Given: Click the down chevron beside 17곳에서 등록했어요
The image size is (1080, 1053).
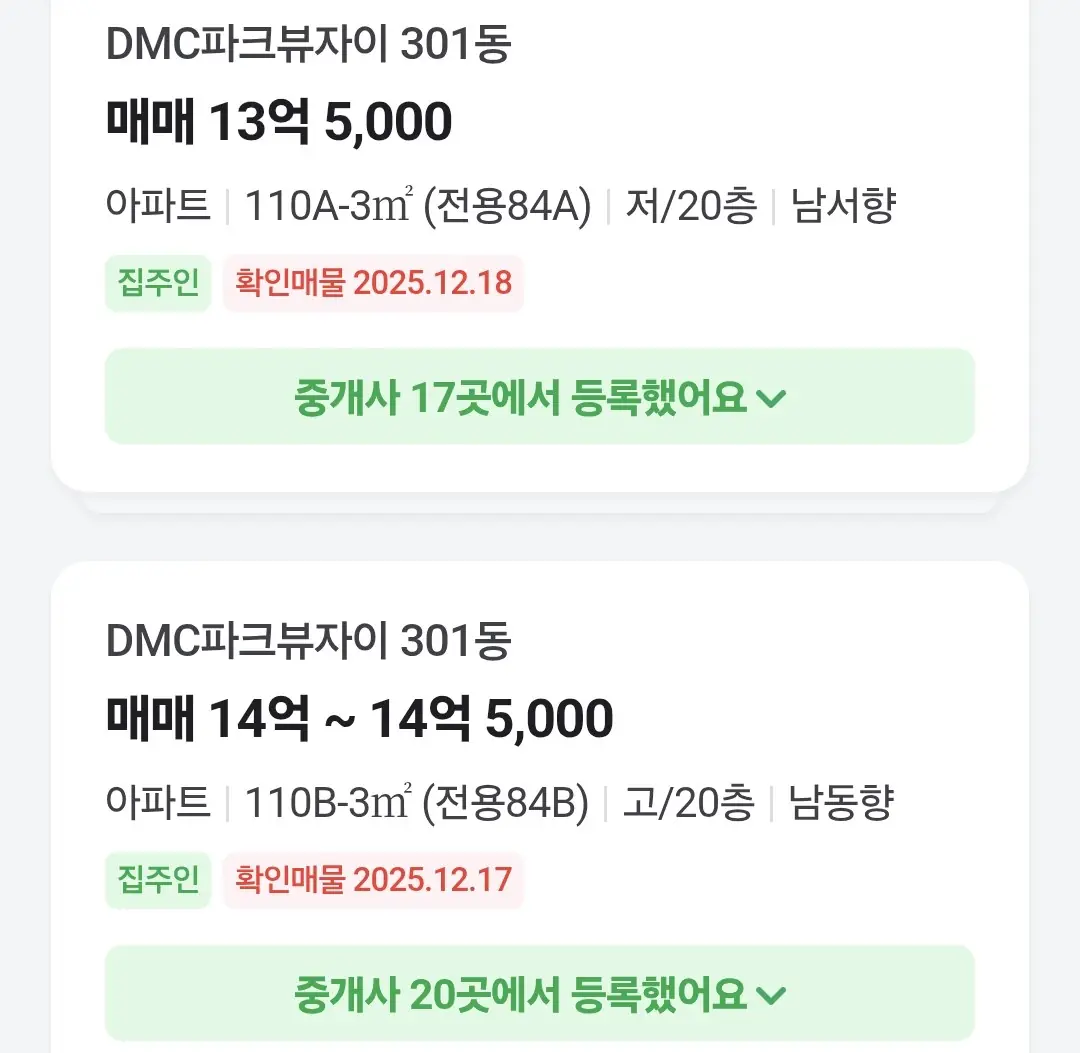Looking at the screenshot, I should (772, 399).
